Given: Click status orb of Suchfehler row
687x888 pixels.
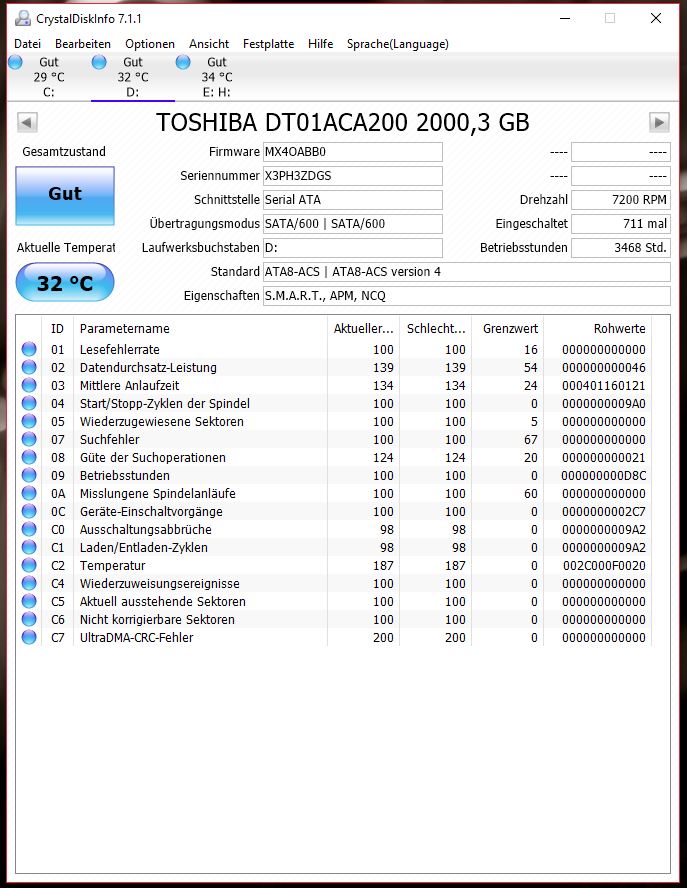Looking at the screenshot, I should tap(29, 439).
